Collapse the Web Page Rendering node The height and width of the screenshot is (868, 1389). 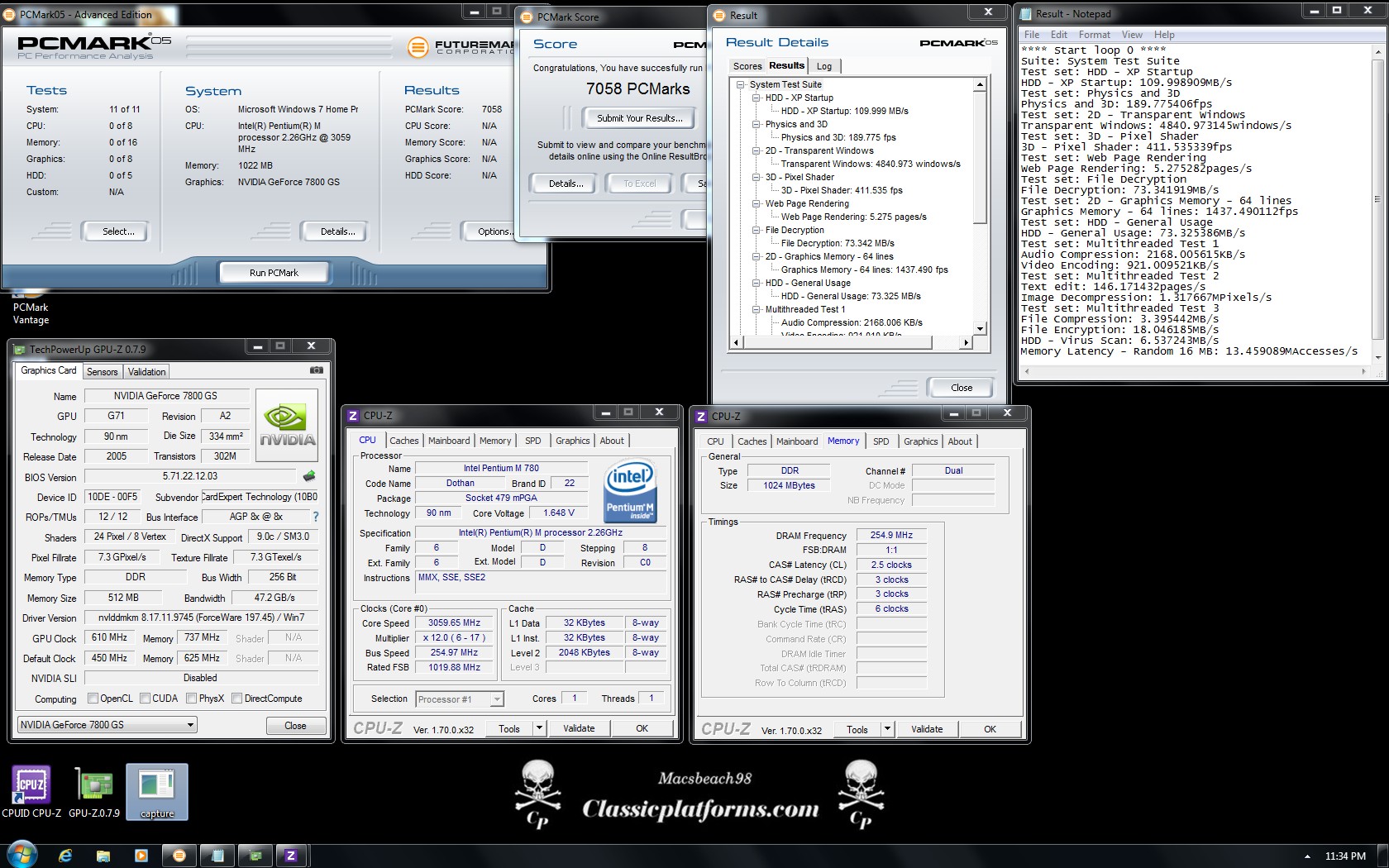click(x=756, y=203)
